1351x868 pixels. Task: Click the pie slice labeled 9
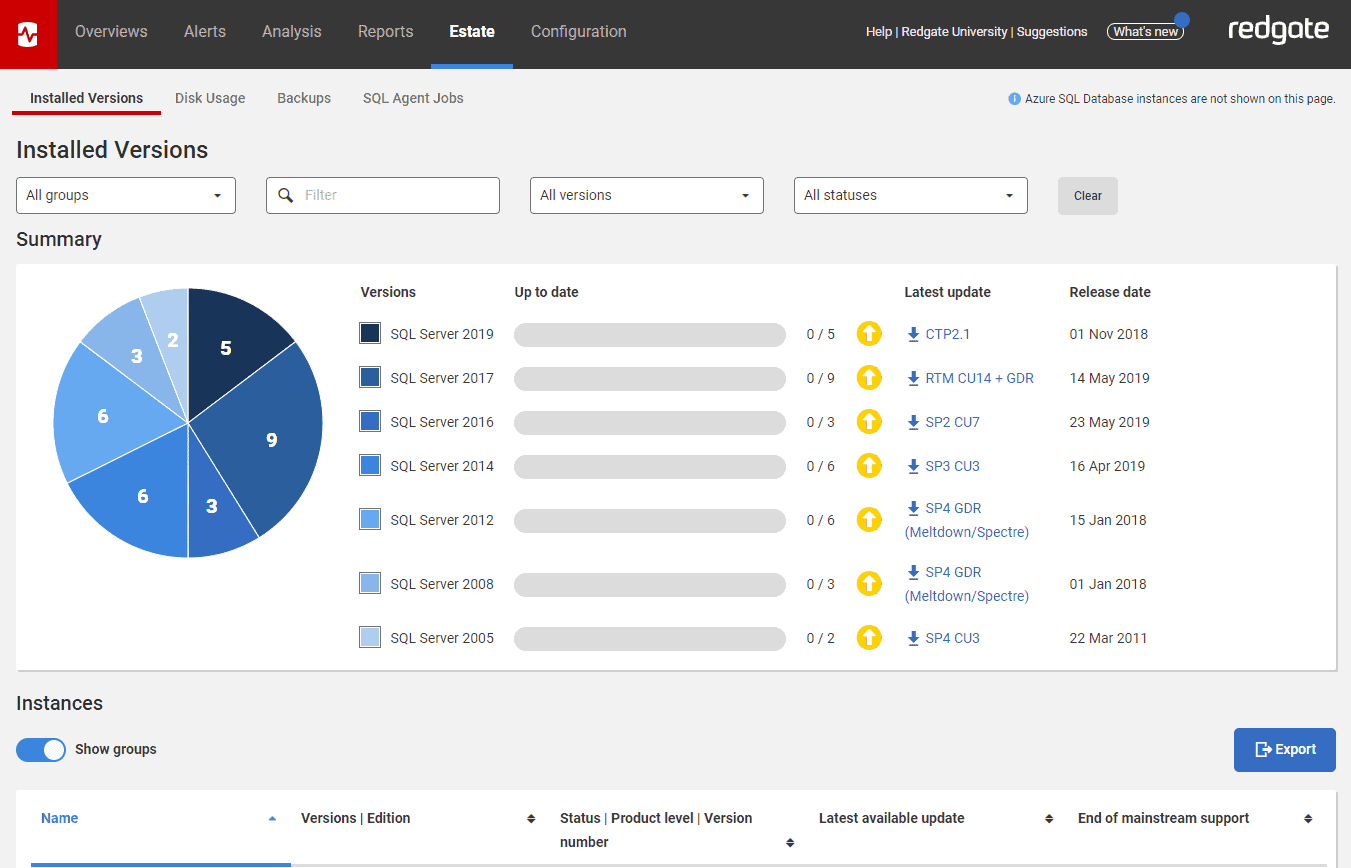click(x=272, y=439)
